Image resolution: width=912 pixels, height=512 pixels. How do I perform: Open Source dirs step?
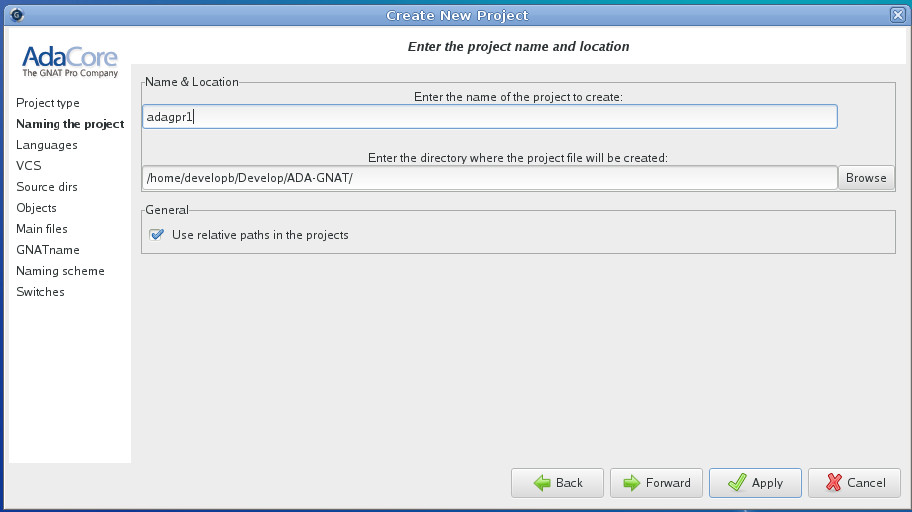47,187
